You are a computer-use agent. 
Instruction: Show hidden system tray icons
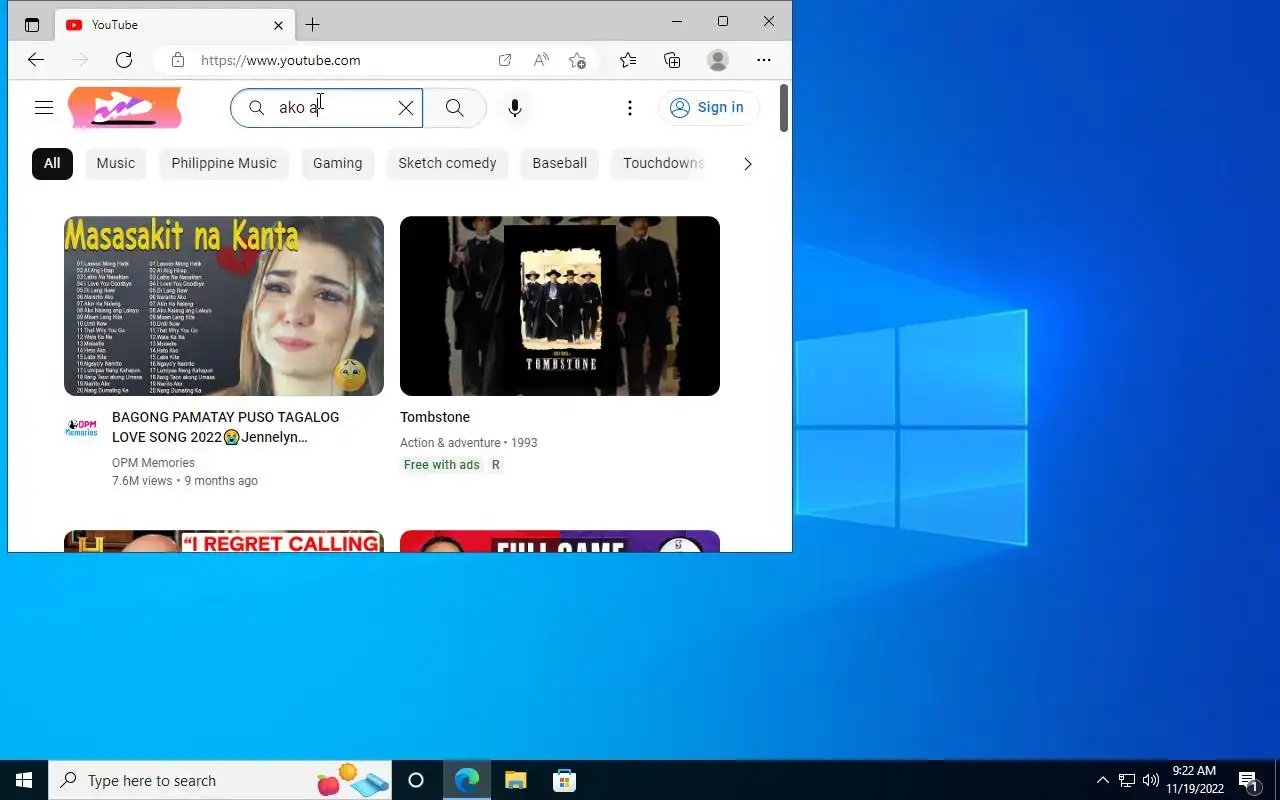[x=1103, y=780]
